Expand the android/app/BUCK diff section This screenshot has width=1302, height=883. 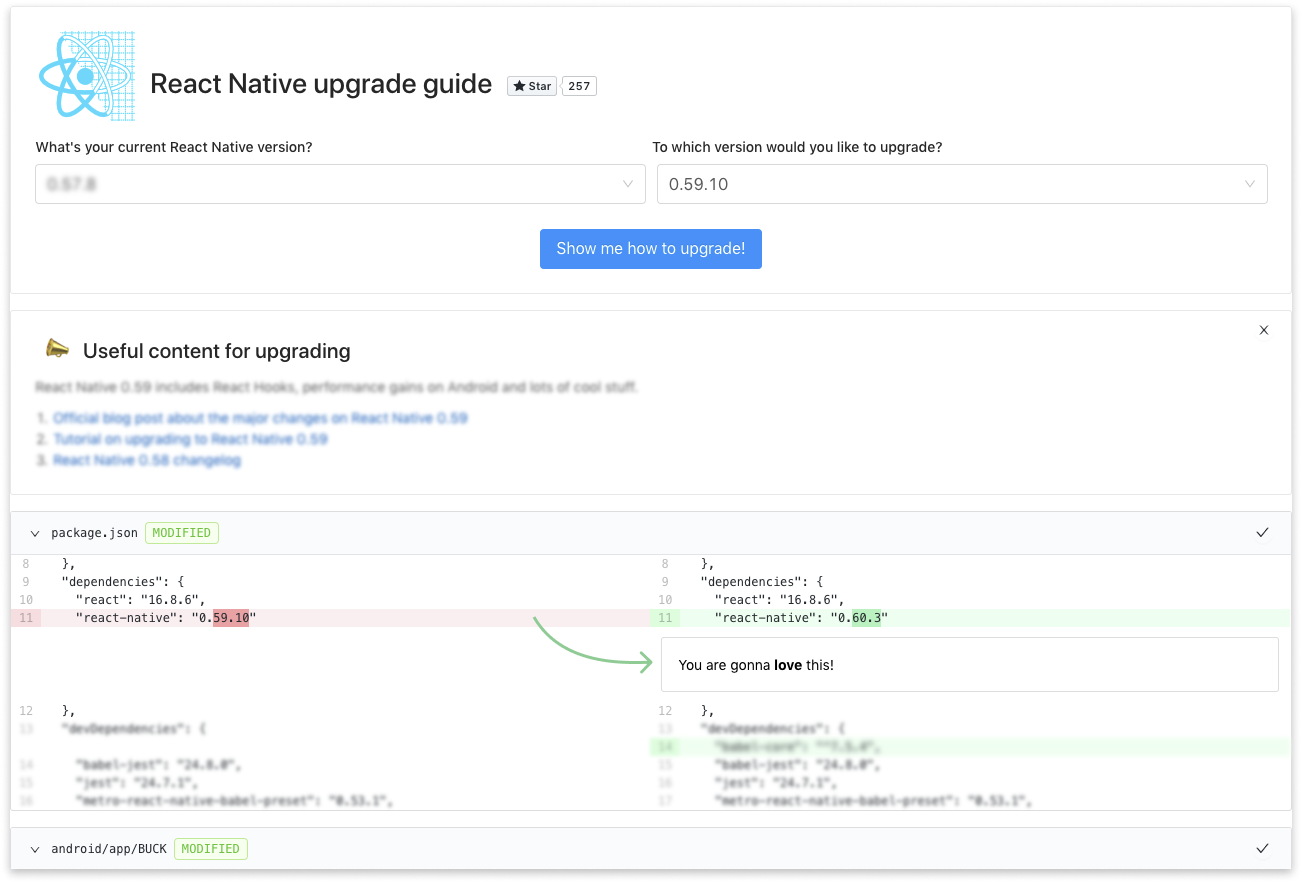[x=35, y=849]
